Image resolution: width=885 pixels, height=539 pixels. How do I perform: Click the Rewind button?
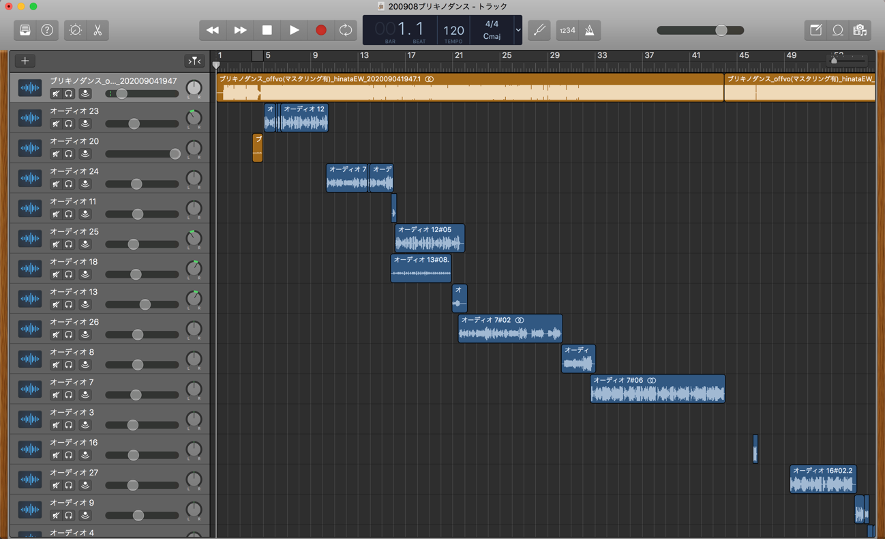[213, 30]
